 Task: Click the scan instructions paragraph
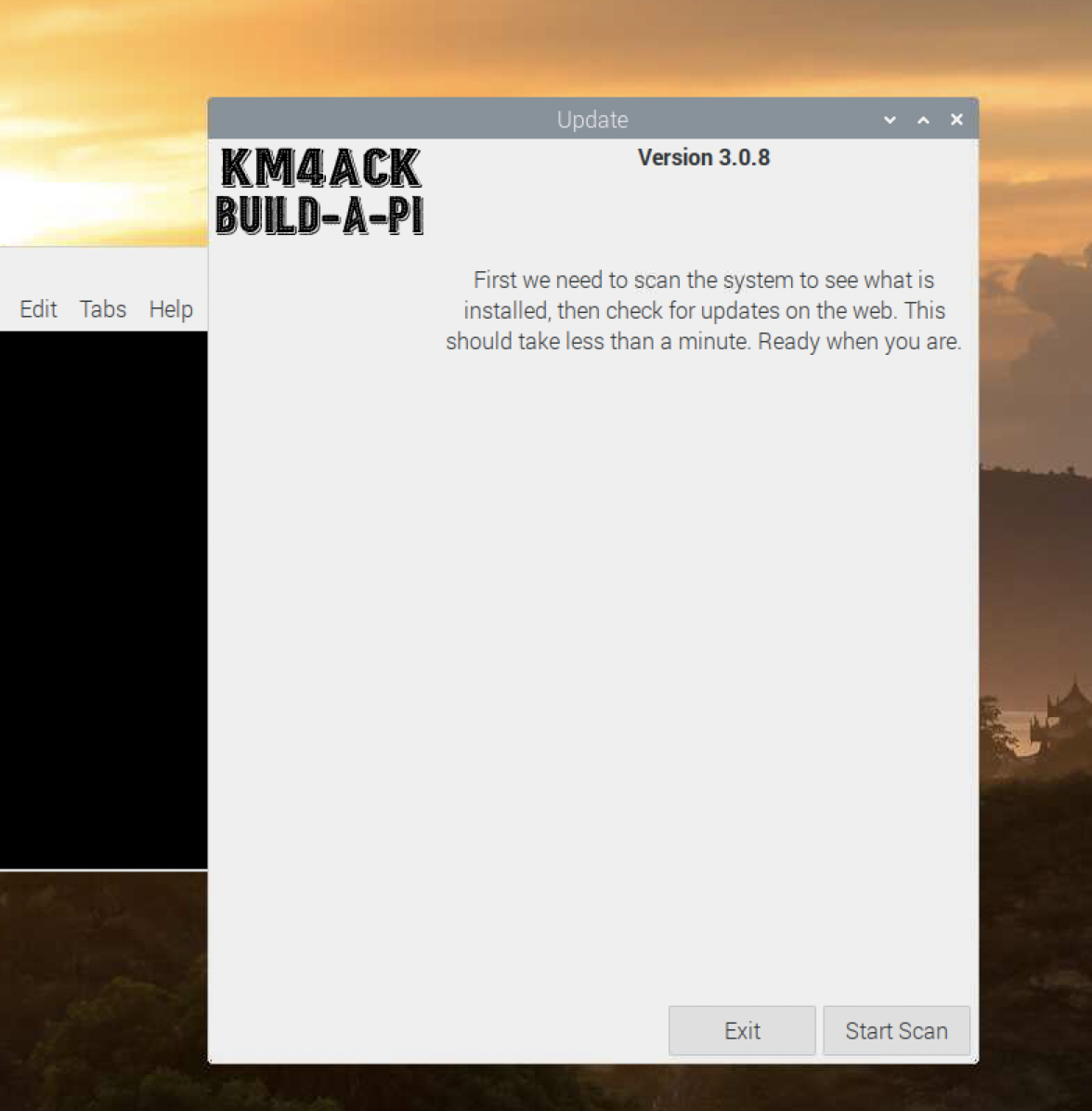click(x=703, y=310)
